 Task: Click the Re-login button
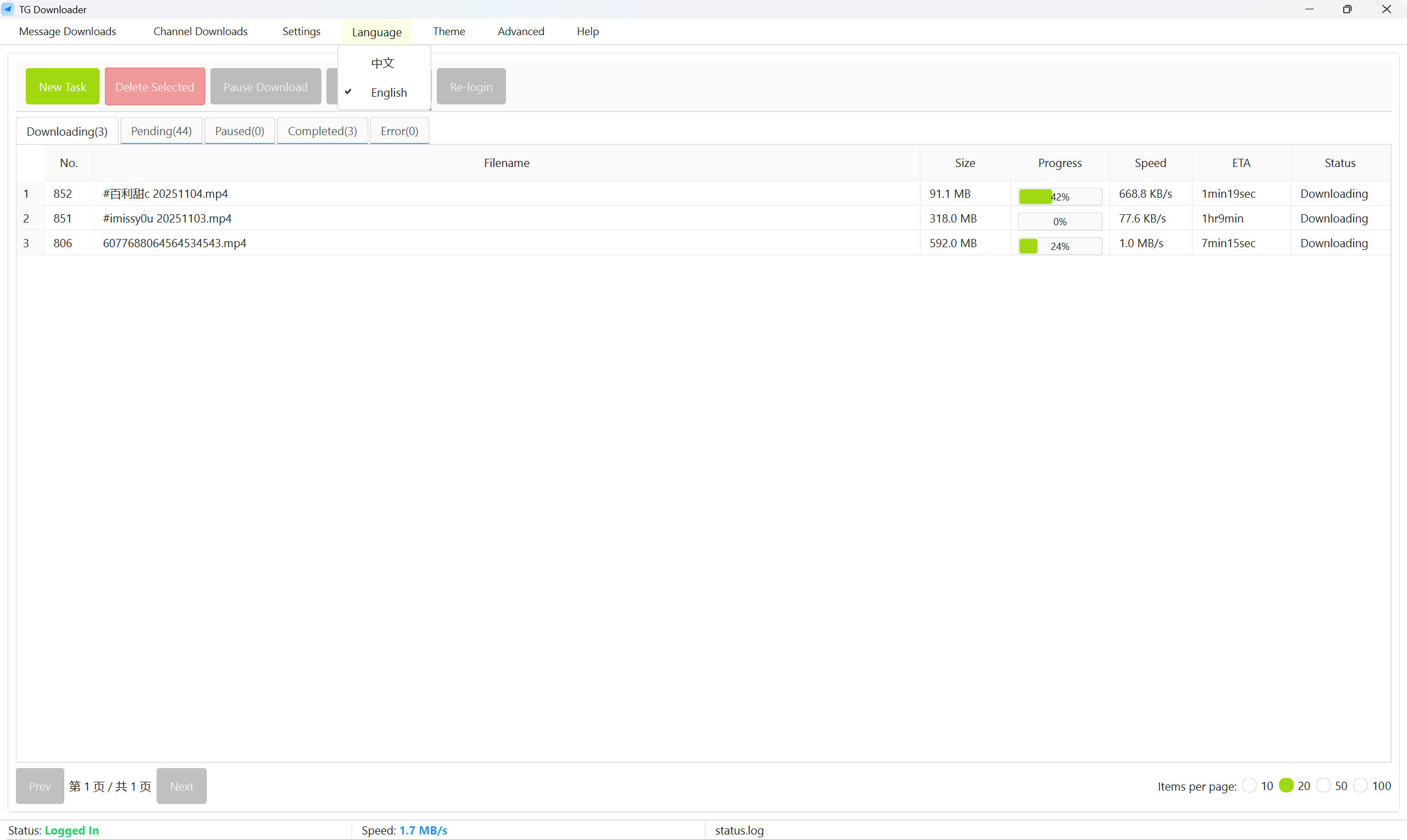pos(471,87)
